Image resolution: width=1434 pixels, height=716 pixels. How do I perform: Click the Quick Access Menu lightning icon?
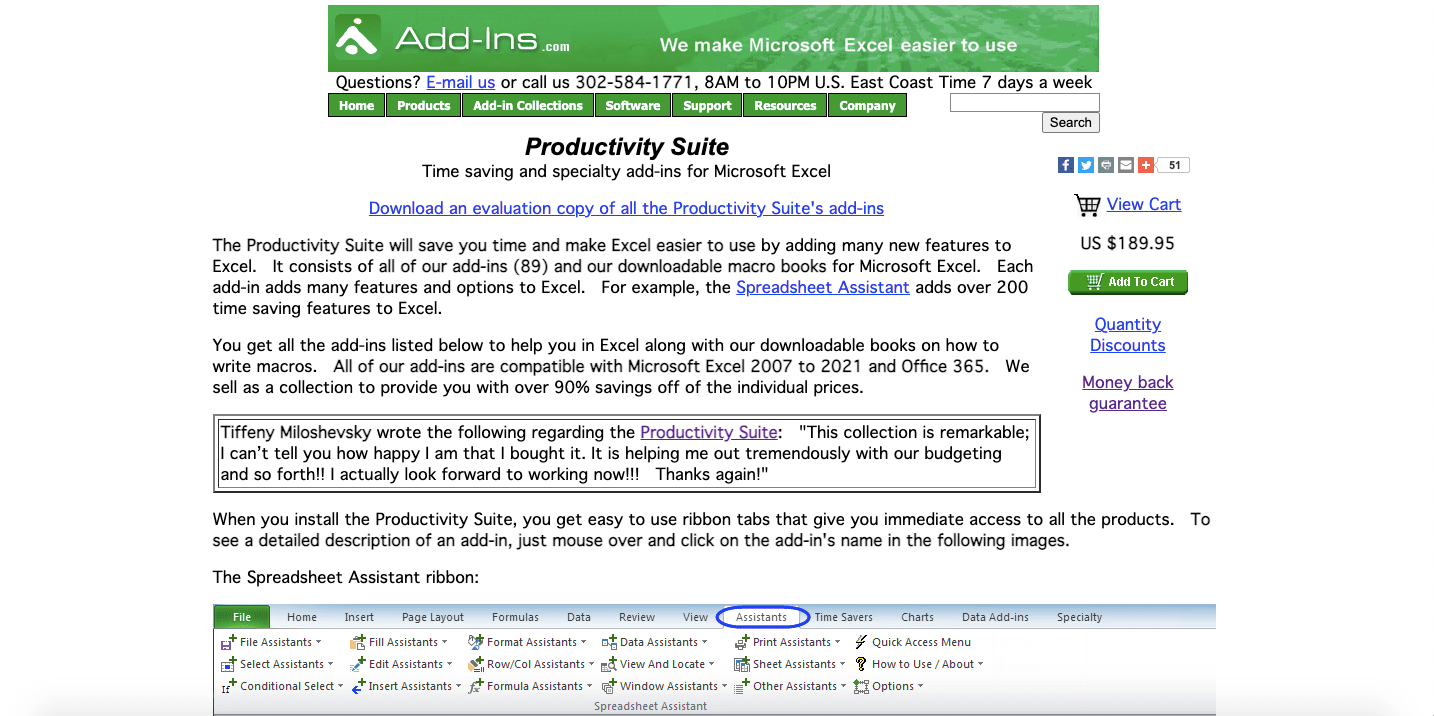pyautogui.click(x=861, y=642)
